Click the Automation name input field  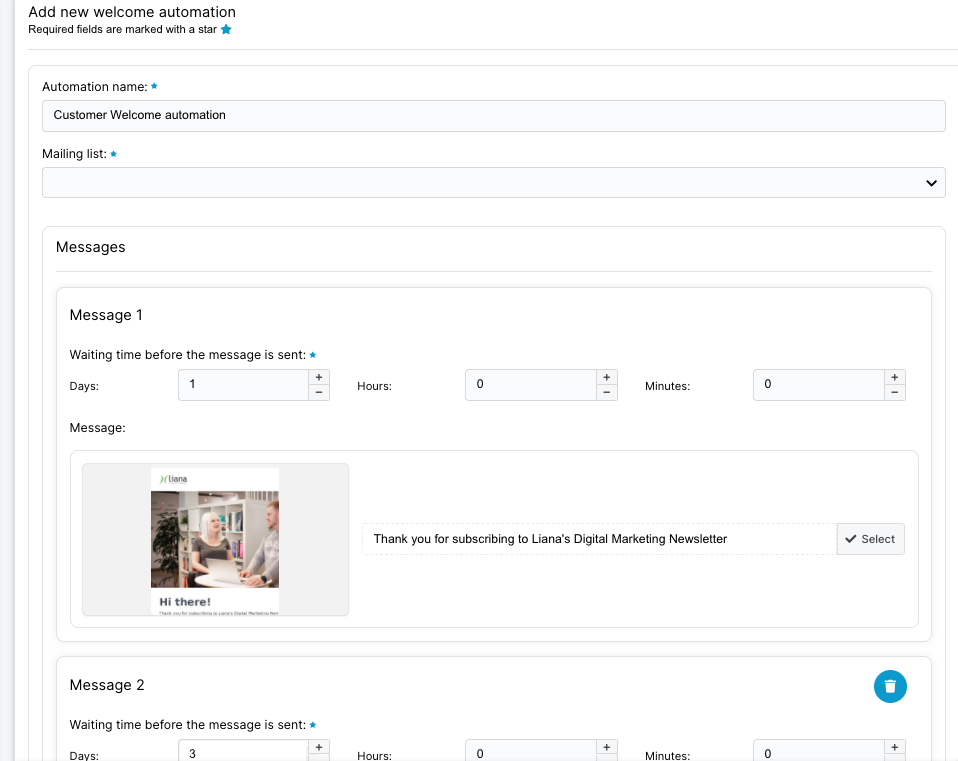click(x=494, y=115)
